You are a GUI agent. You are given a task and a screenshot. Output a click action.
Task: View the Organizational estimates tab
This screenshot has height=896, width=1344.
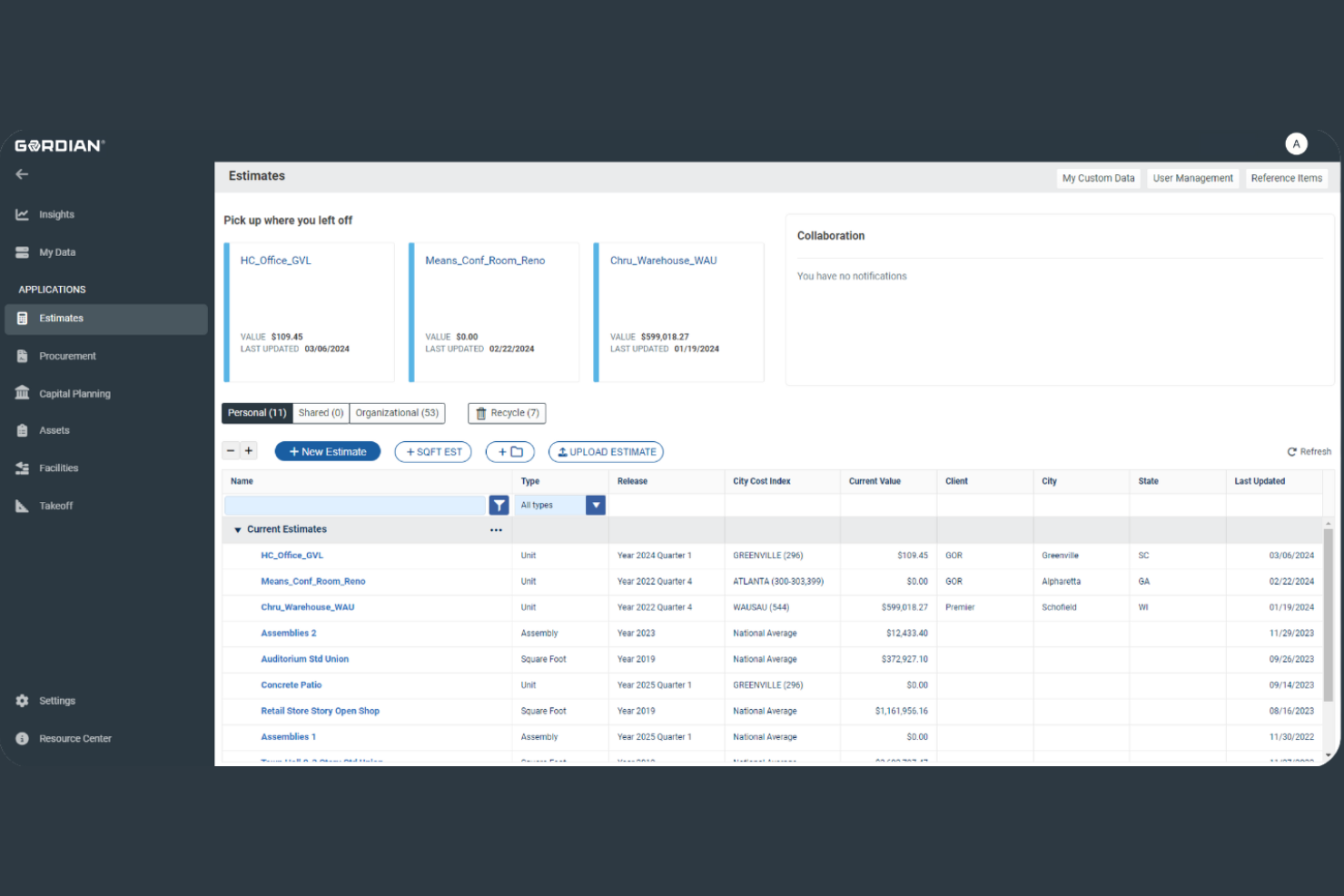click(397, 413)
